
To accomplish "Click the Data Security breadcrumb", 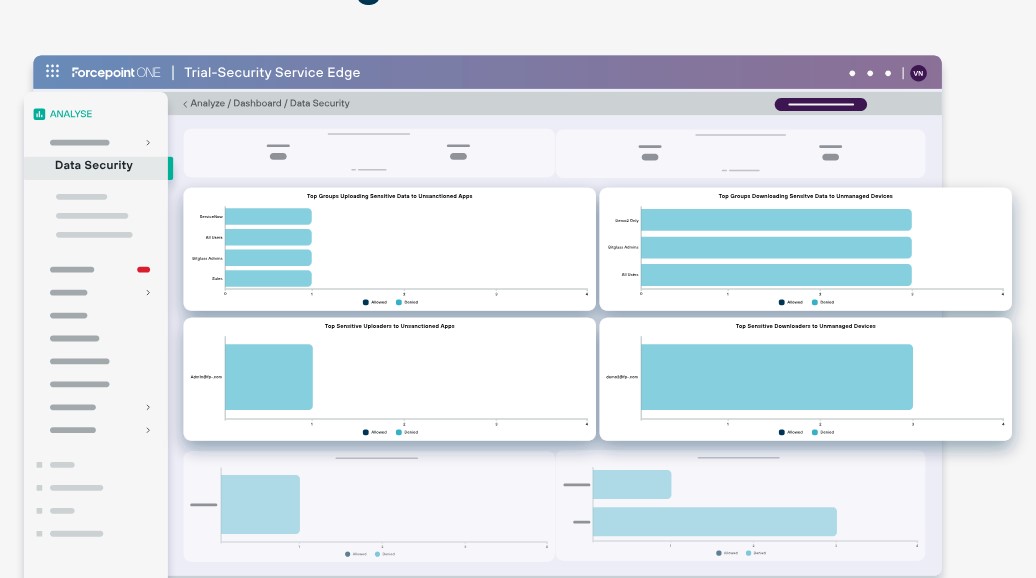I will (x=320, y=104).
